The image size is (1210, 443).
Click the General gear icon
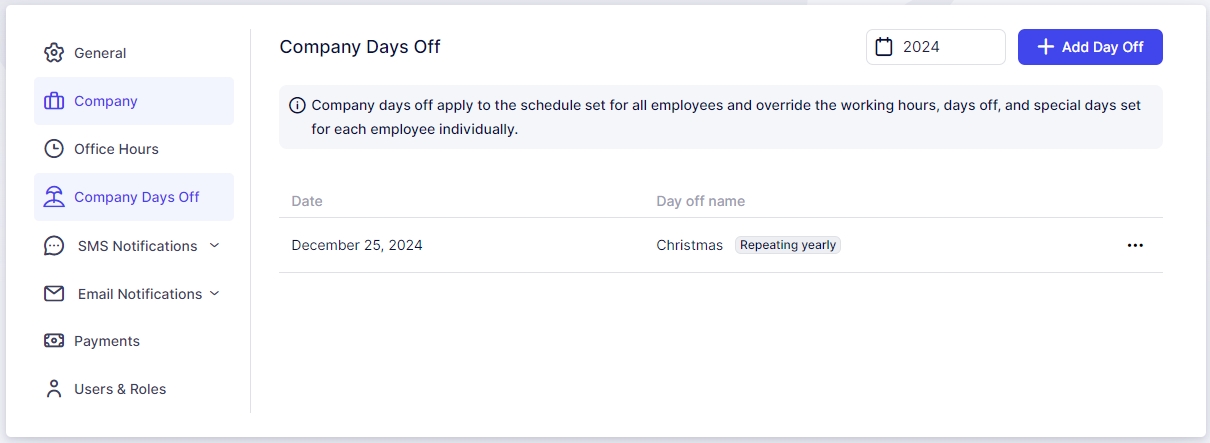pos(54,53)
